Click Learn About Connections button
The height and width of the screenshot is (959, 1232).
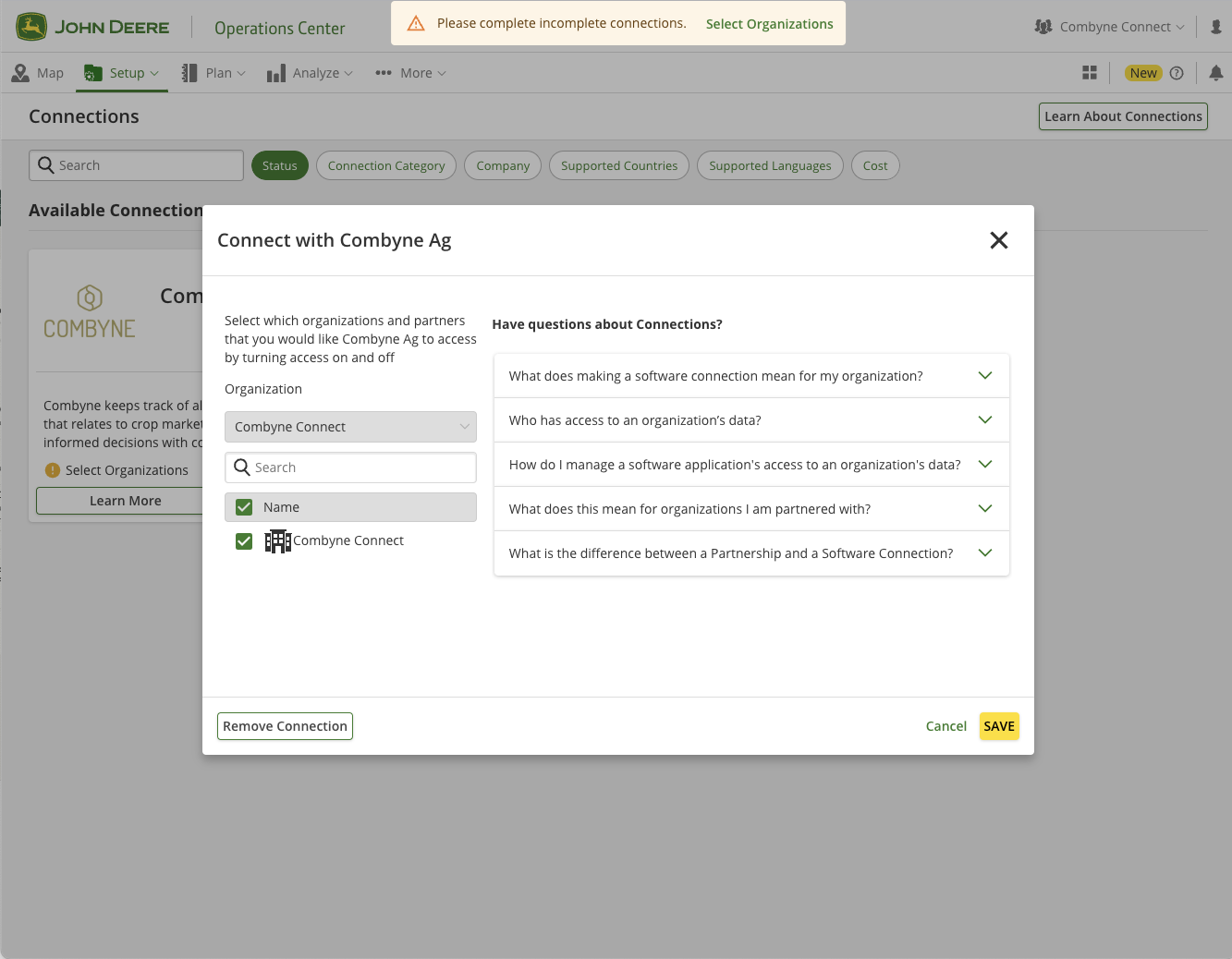tap(1123, 116)
